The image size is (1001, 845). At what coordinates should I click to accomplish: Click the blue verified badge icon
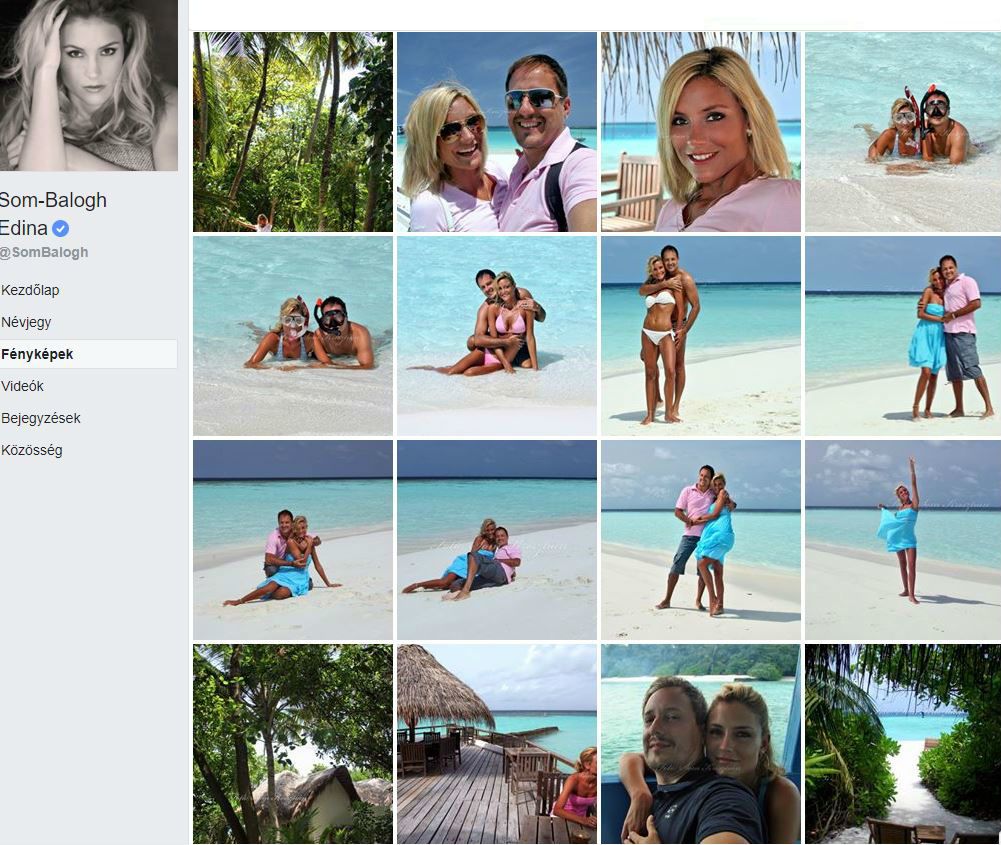tap(61, 228)
